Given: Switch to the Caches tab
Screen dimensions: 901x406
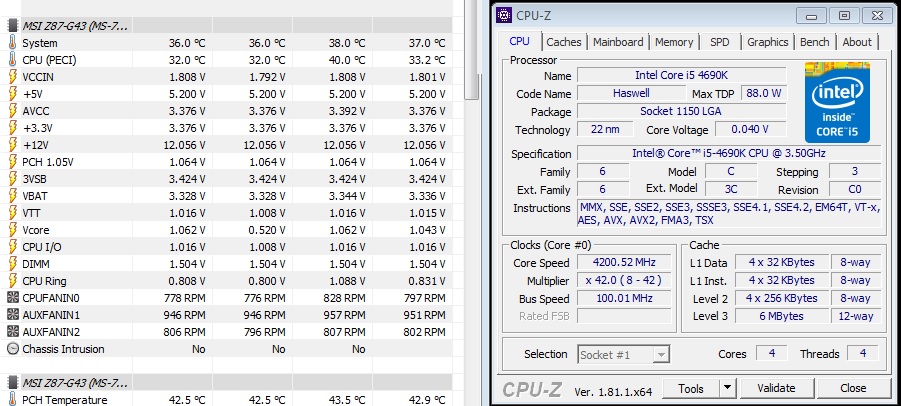Looking at the screenshot, I should [x=564, y=42].
